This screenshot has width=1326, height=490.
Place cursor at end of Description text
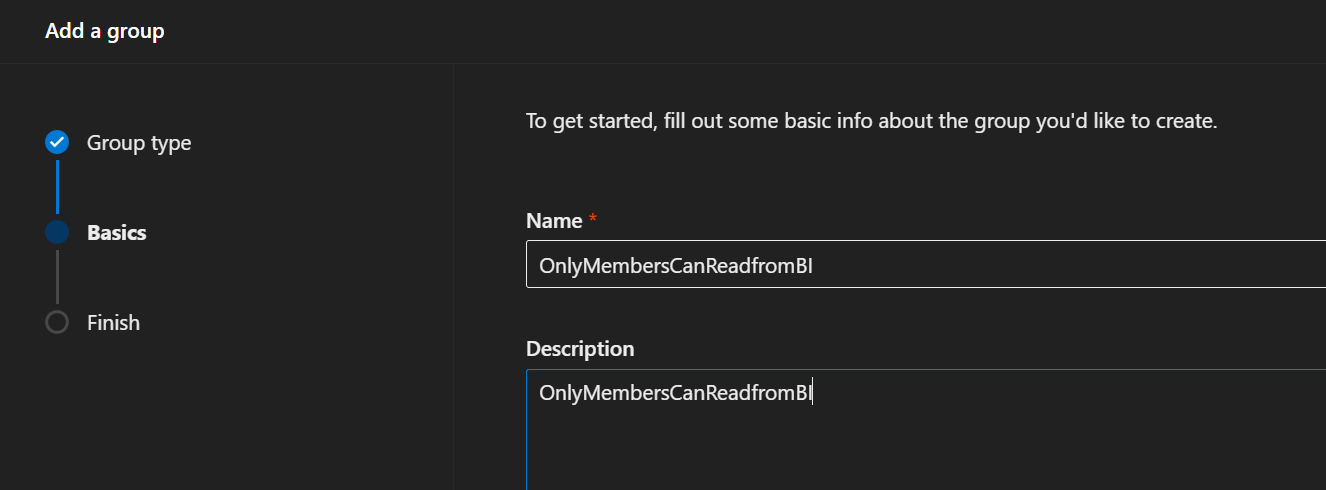click(812, 393)
